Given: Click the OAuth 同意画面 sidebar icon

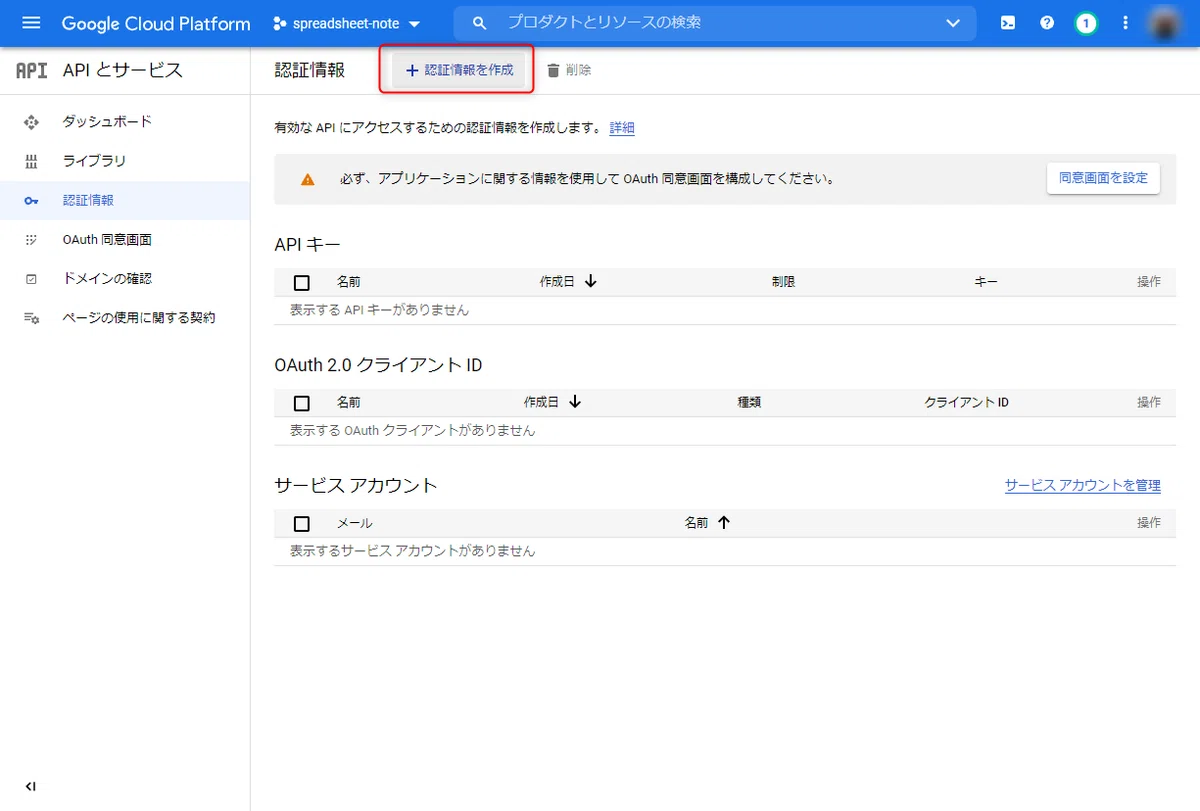Looking at the screenshot, I should click(x=31, y=240).
